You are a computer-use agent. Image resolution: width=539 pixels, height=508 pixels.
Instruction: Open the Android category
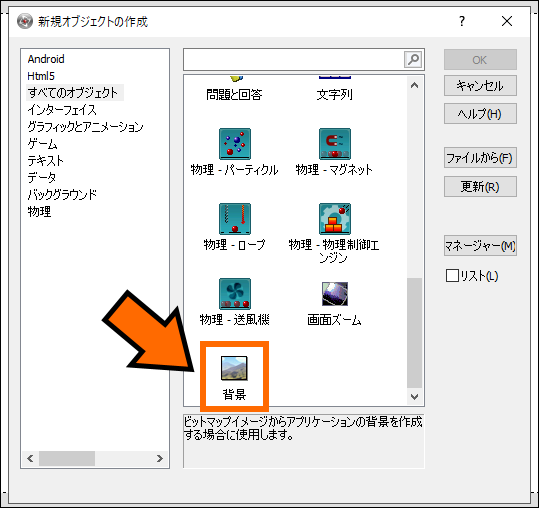(46, 59)
